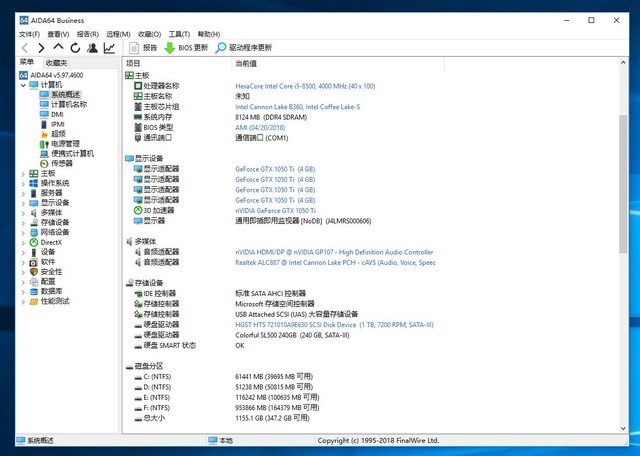Open the line graph icon in the toolbar

tap(109, 48)
